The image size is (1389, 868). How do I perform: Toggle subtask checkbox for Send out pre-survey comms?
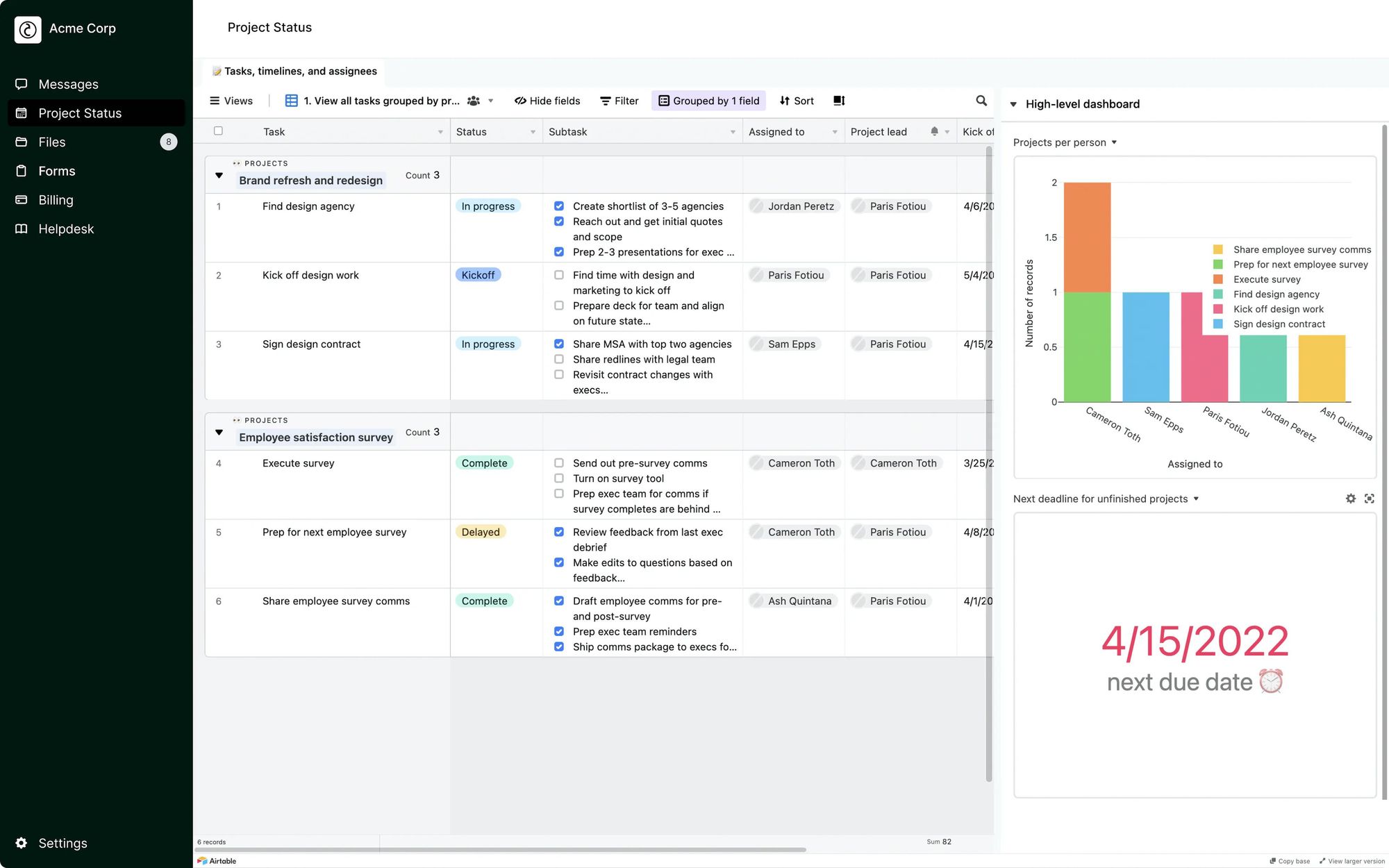(558, 463)
